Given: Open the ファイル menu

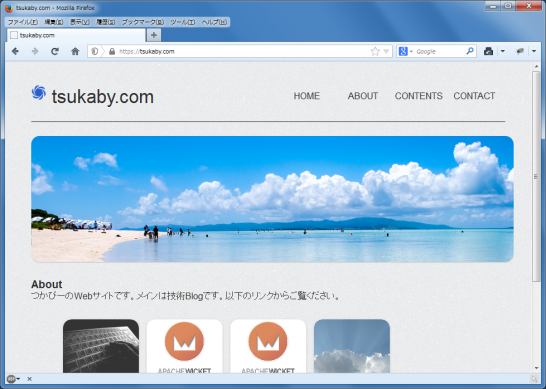Looking at the screenshot, I should coord(23,22).
